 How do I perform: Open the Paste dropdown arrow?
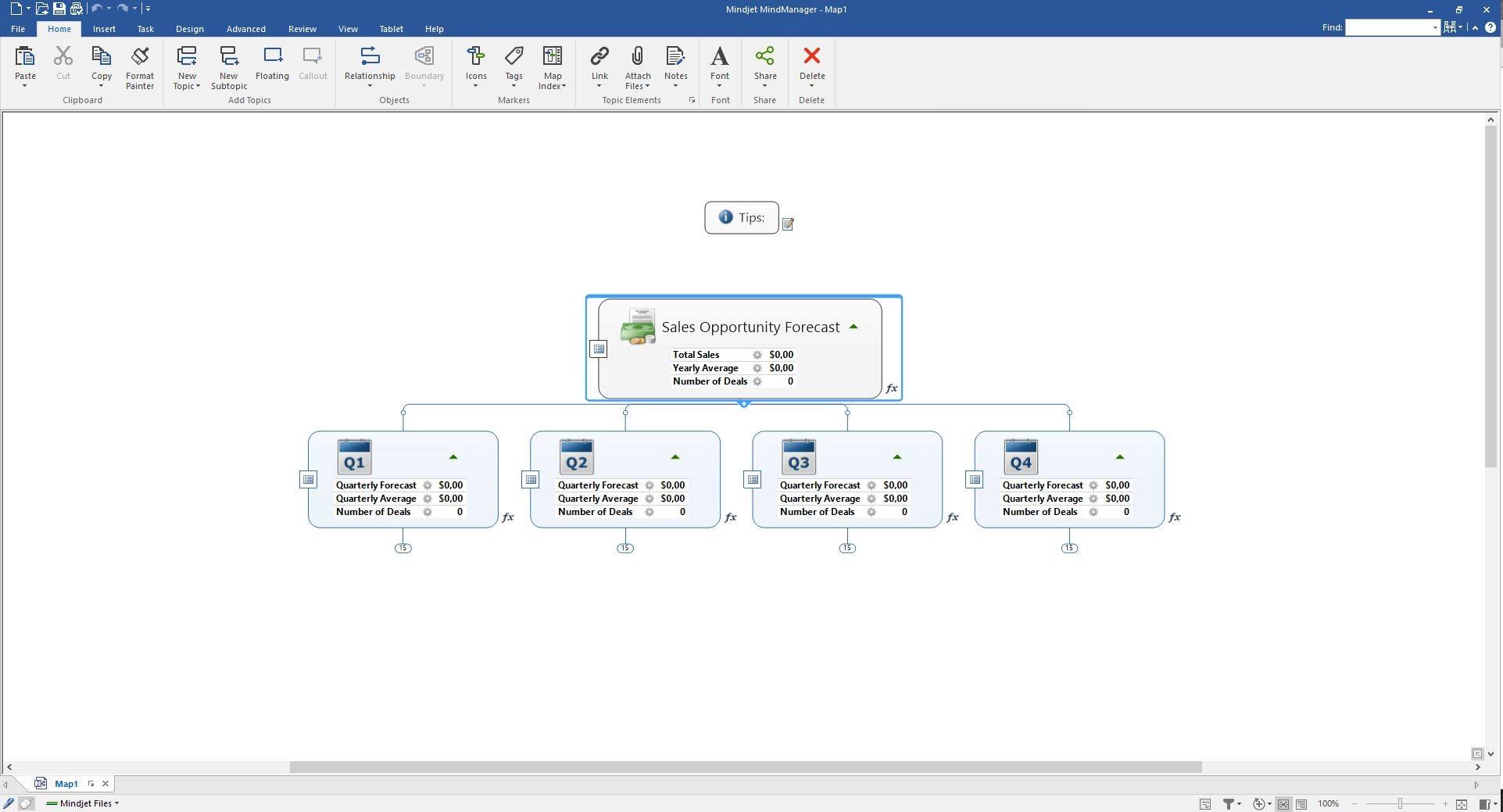(25, 86)
